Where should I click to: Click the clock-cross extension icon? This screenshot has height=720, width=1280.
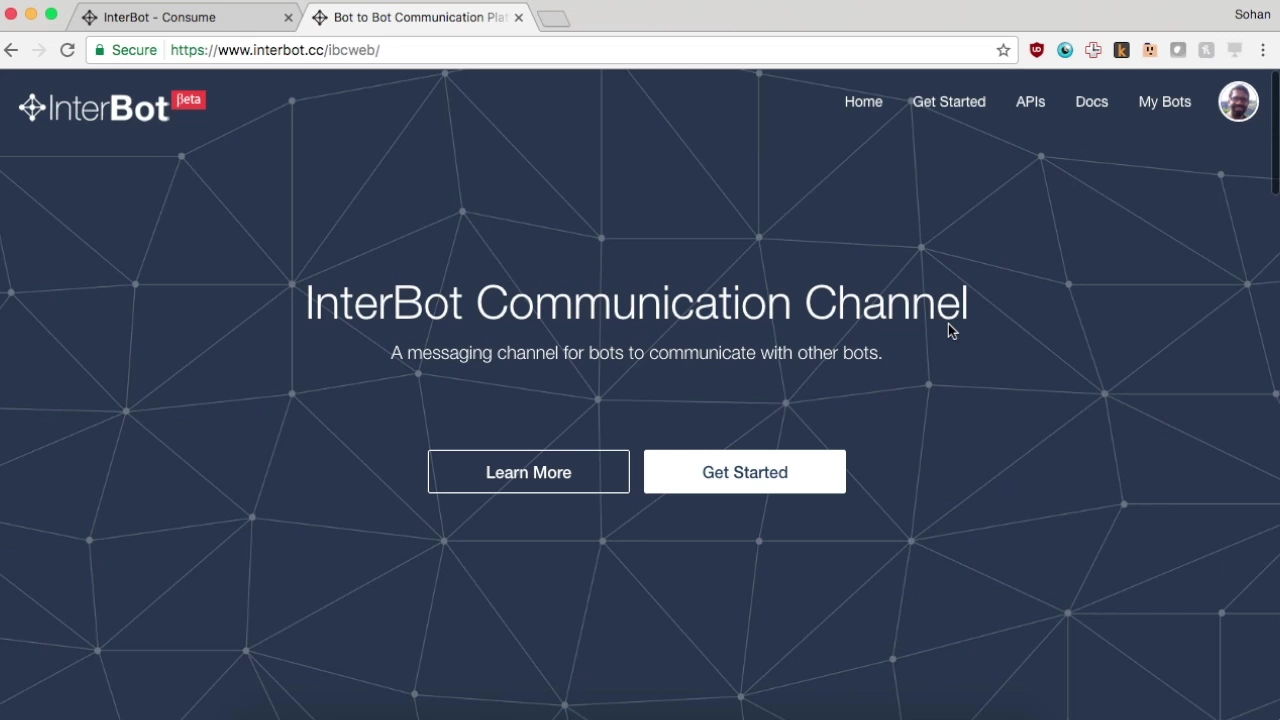coord(1093,50)
